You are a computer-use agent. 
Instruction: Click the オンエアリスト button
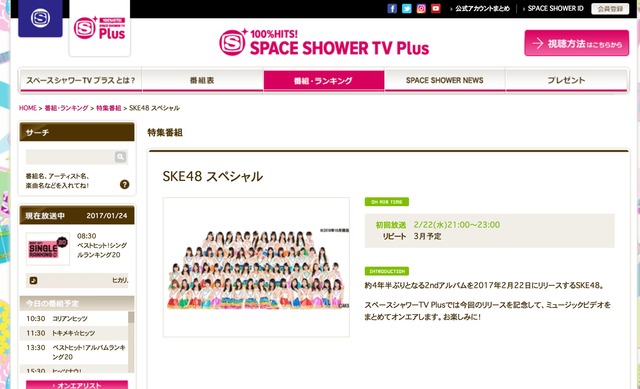77,385
